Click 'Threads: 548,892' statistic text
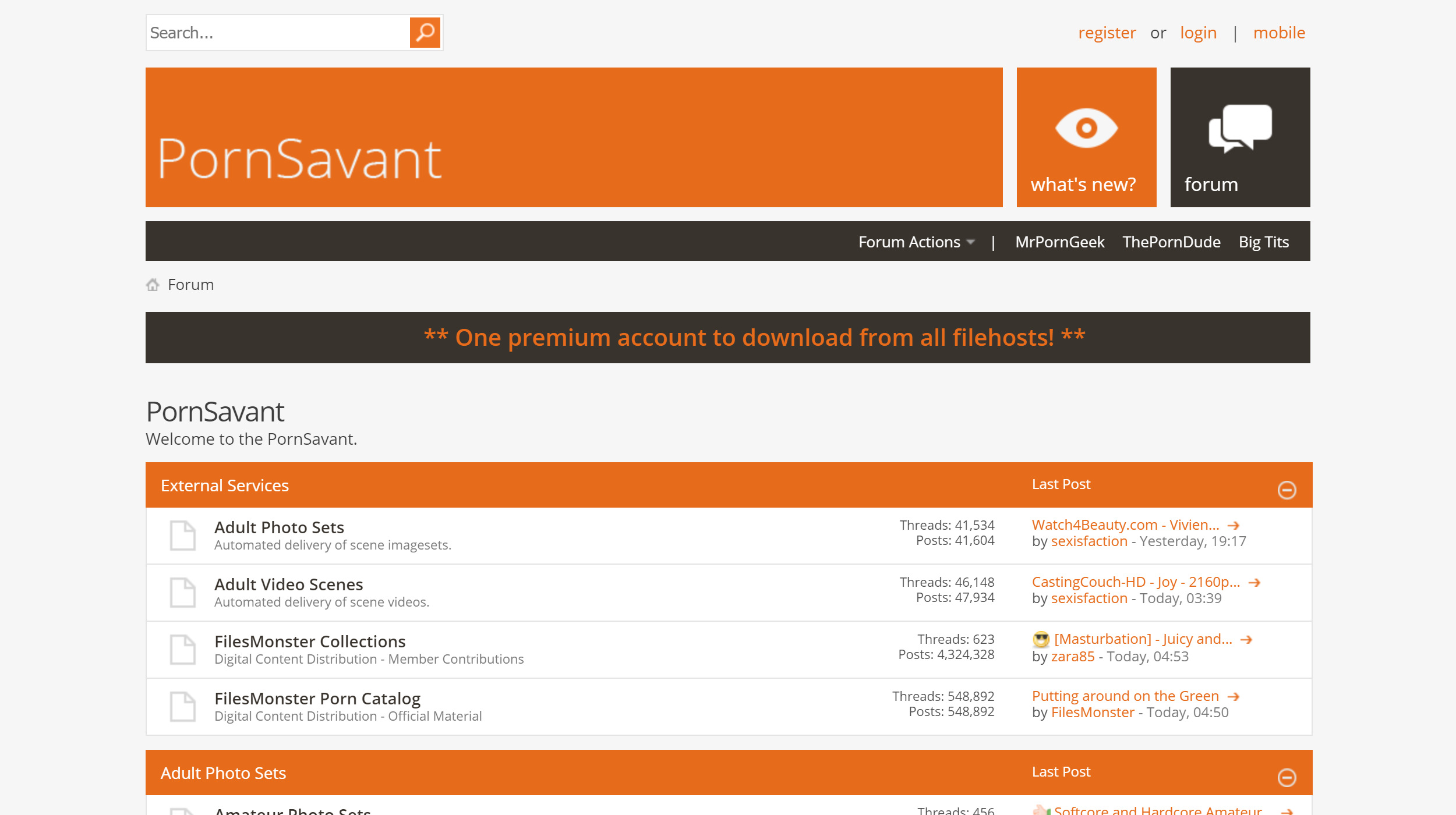Screen dimensions: 1456x815 [x=943, y=696]
